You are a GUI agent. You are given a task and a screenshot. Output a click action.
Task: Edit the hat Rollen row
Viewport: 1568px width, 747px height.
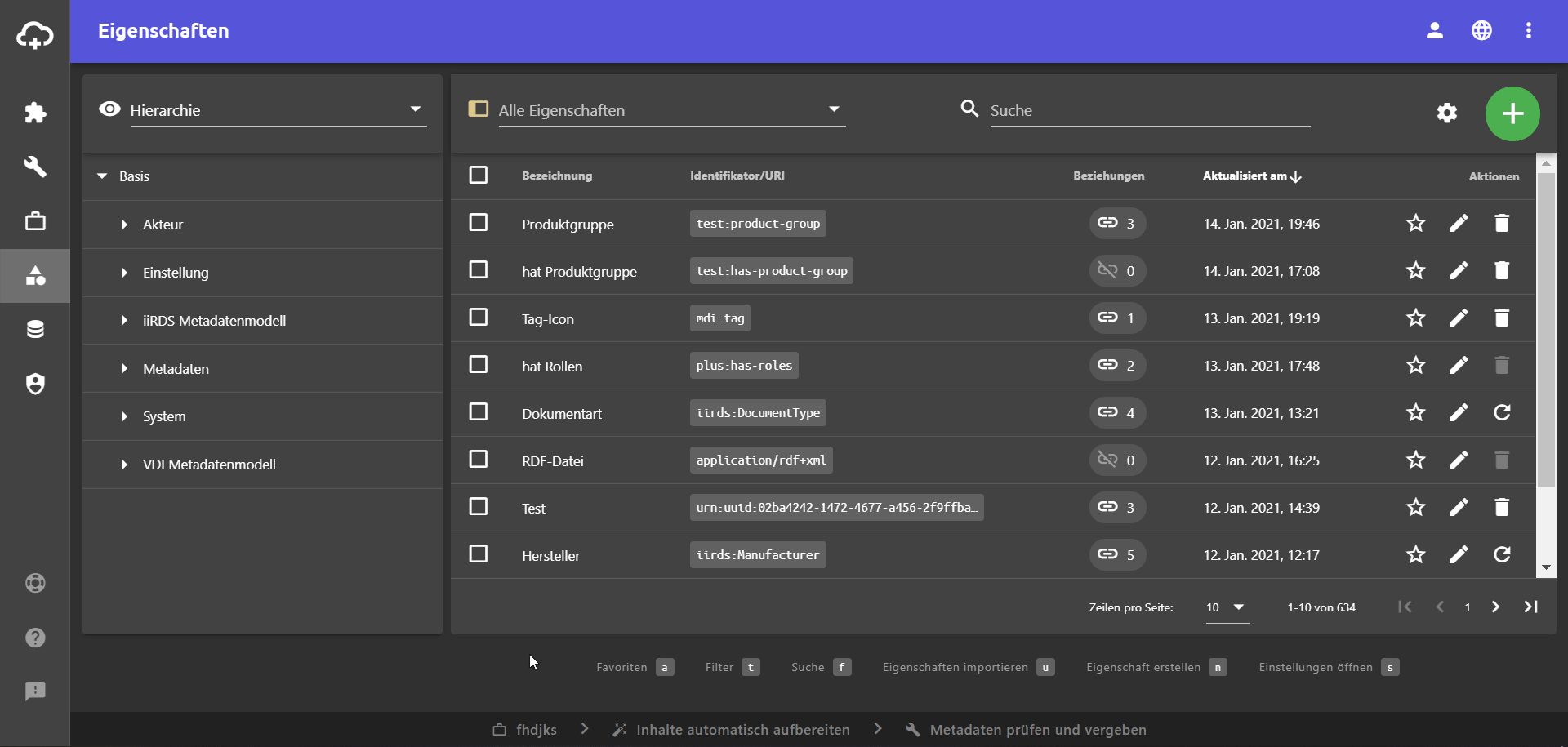click(1459, 365)
